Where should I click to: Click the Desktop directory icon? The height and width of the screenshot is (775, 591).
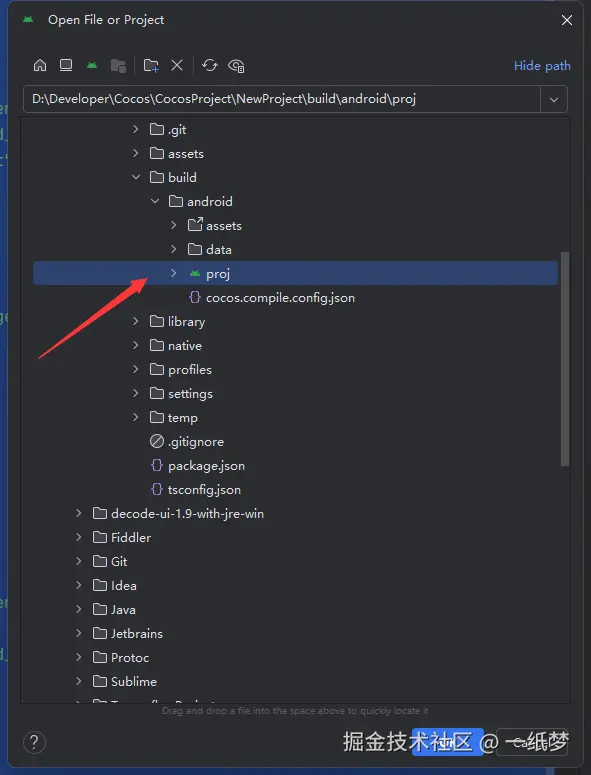click(x=66, y=65)
